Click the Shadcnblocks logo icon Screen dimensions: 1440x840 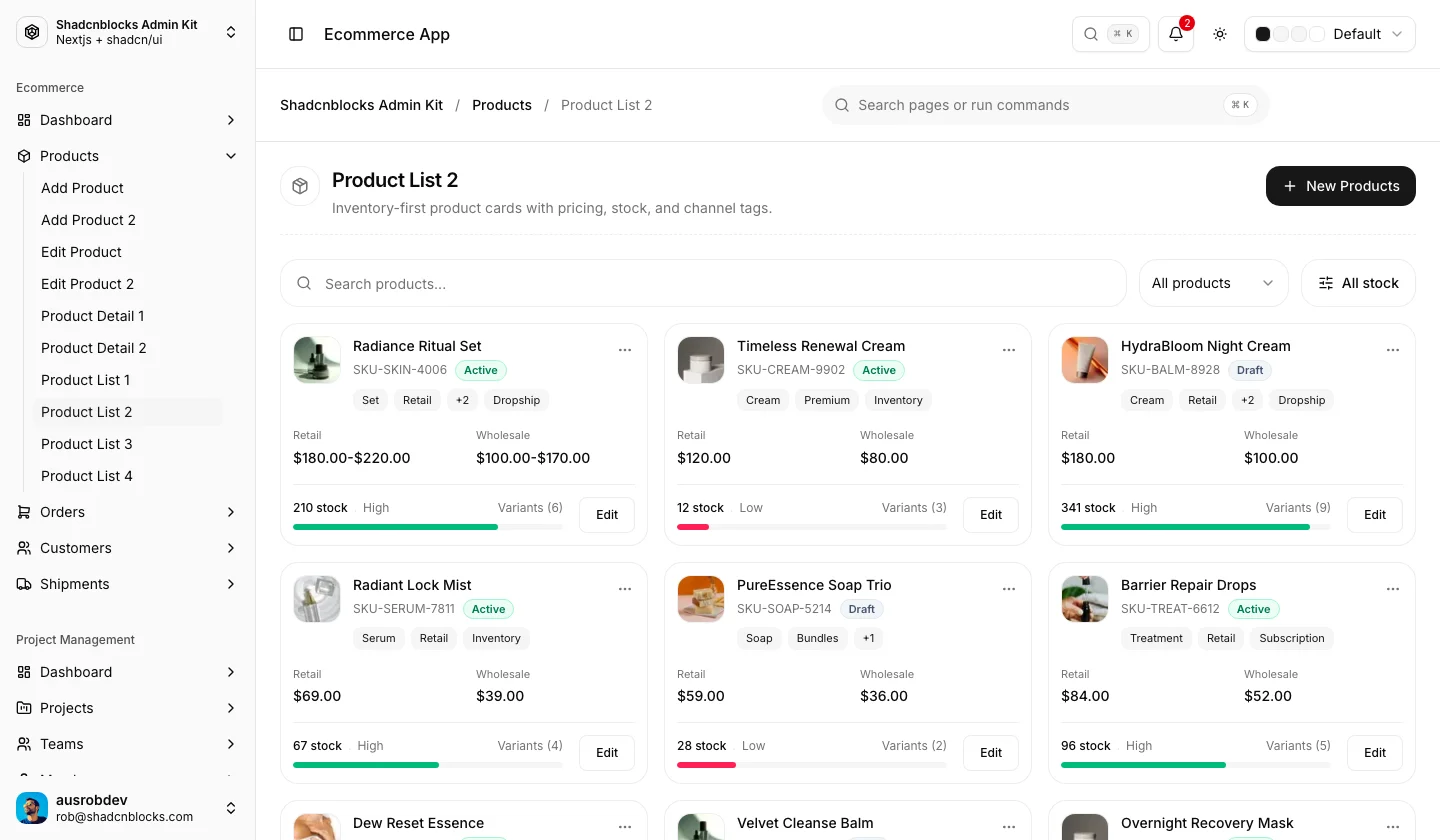pyautogui.click(x=32, y=32)
